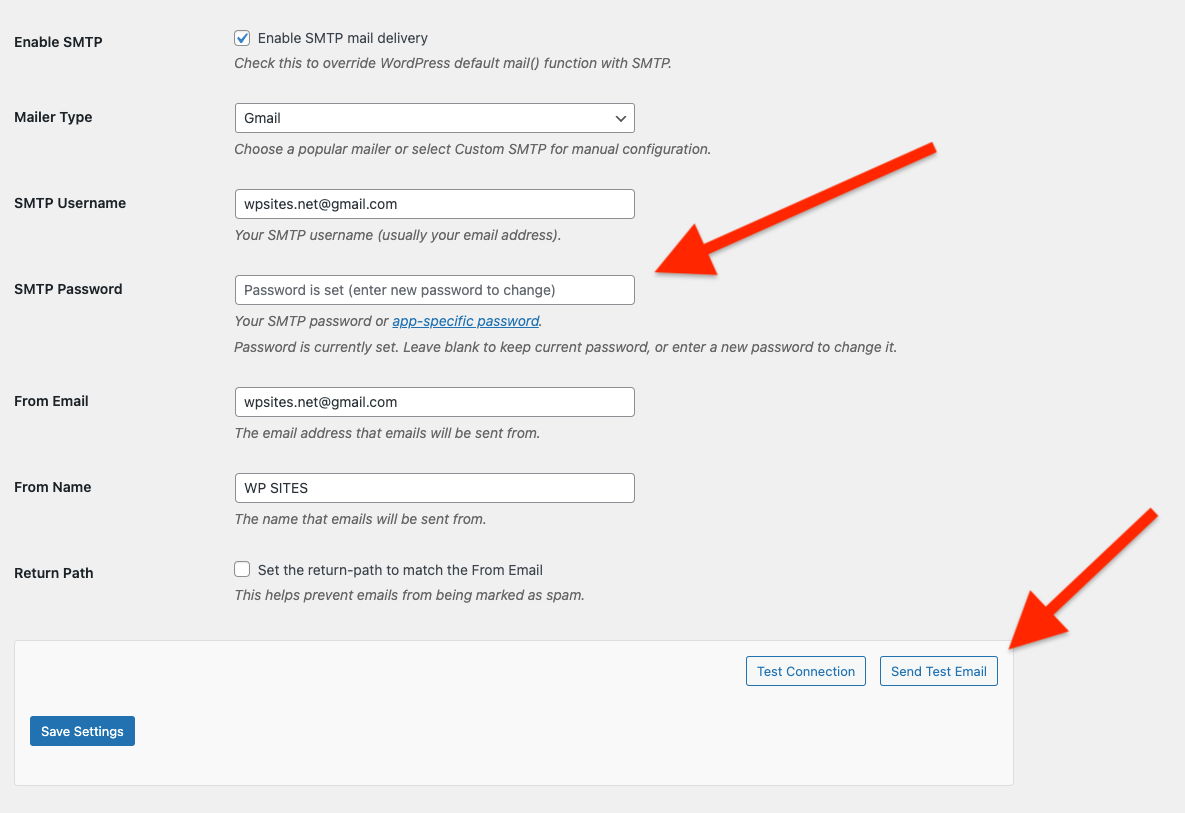Click the From Name field containing WP SITES
This screenshot has width=1185, height=813.
coord(434,488)
